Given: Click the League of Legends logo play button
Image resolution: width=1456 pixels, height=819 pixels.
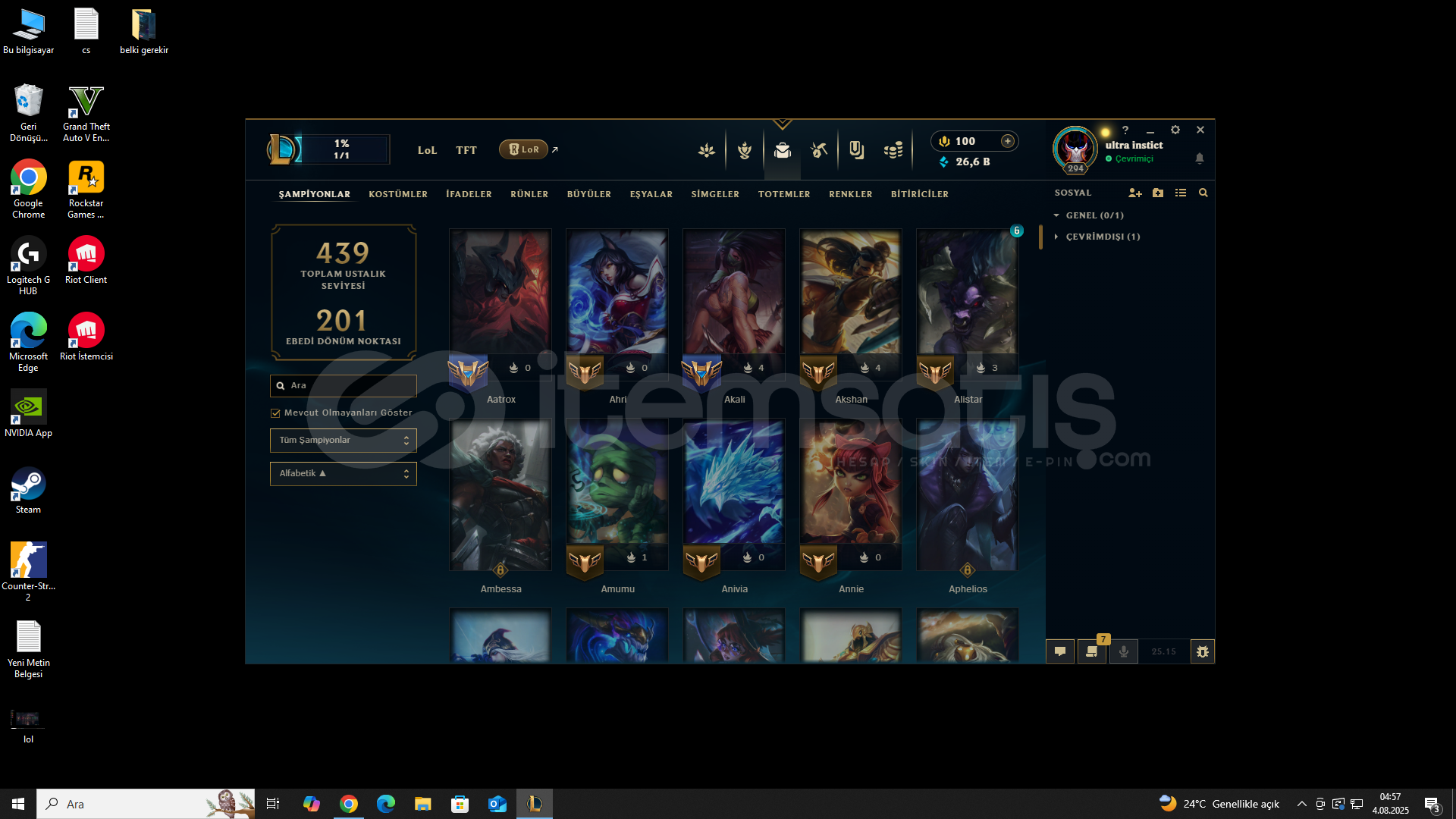Looking at the screenshot, I should pos(284,149).
